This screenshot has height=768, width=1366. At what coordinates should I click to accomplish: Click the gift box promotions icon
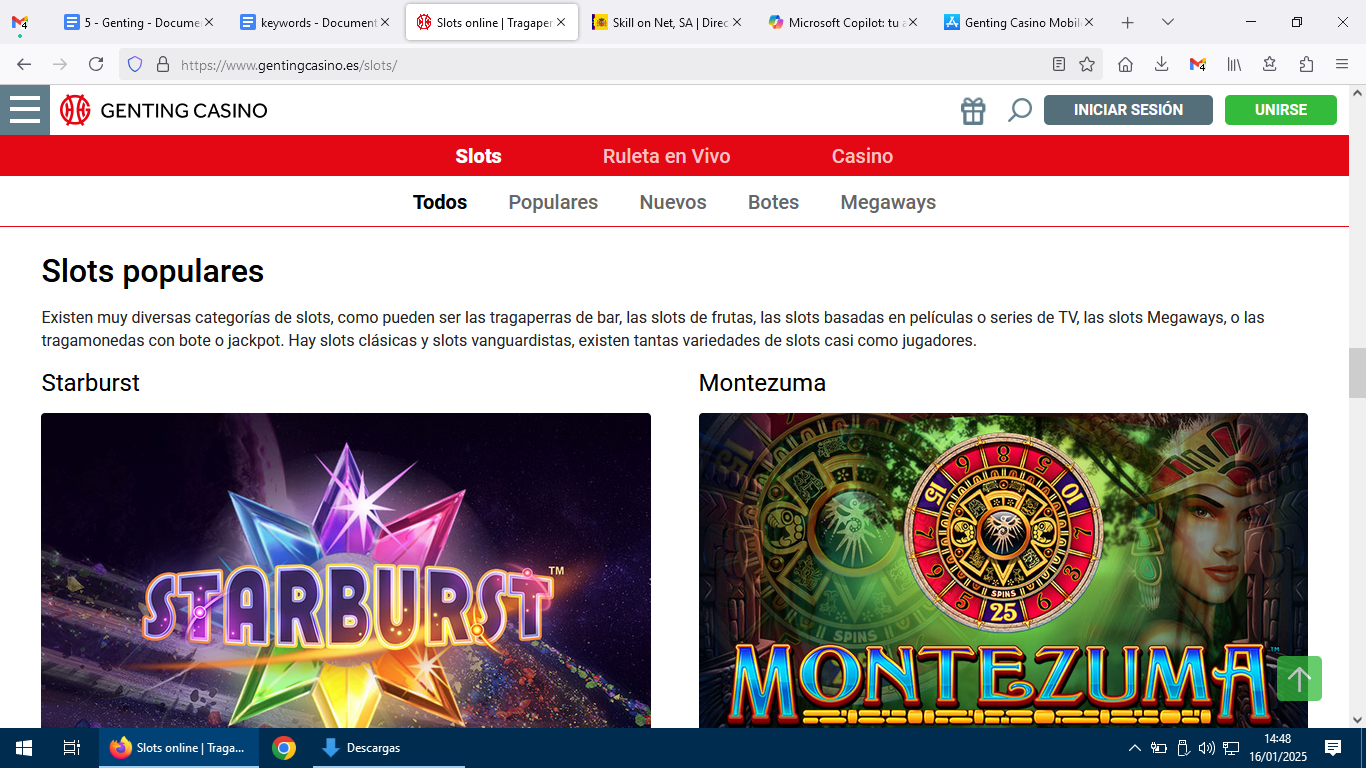973,110
